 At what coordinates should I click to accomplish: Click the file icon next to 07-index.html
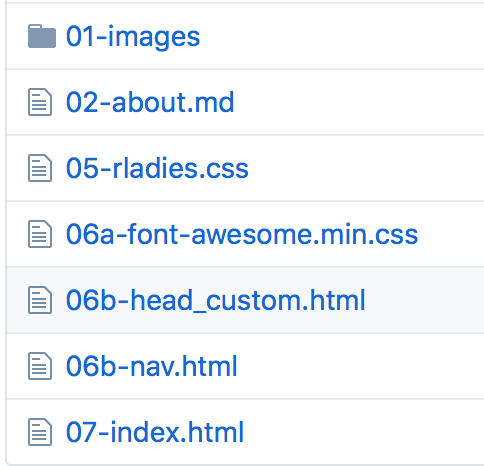pos(40,432)
